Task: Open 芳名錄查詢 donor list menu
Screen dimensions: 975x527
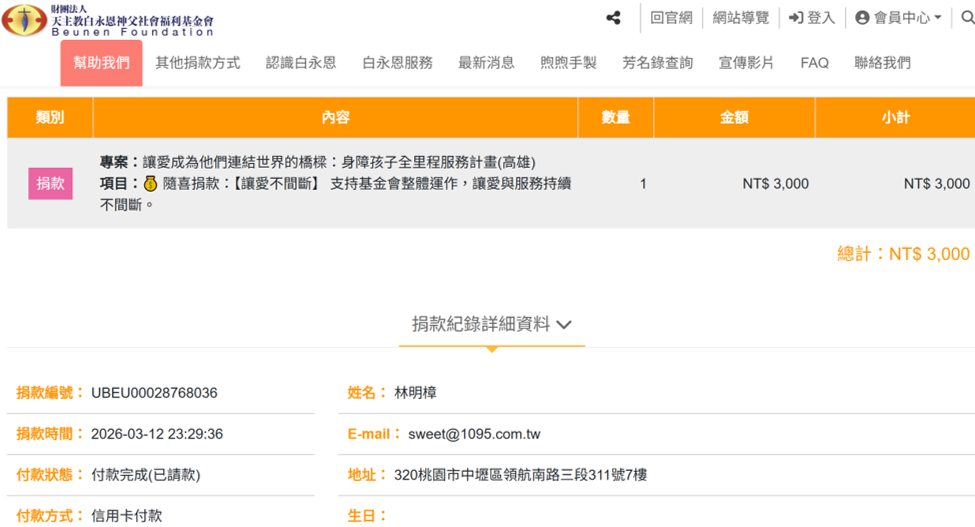Action: [657, 63]
